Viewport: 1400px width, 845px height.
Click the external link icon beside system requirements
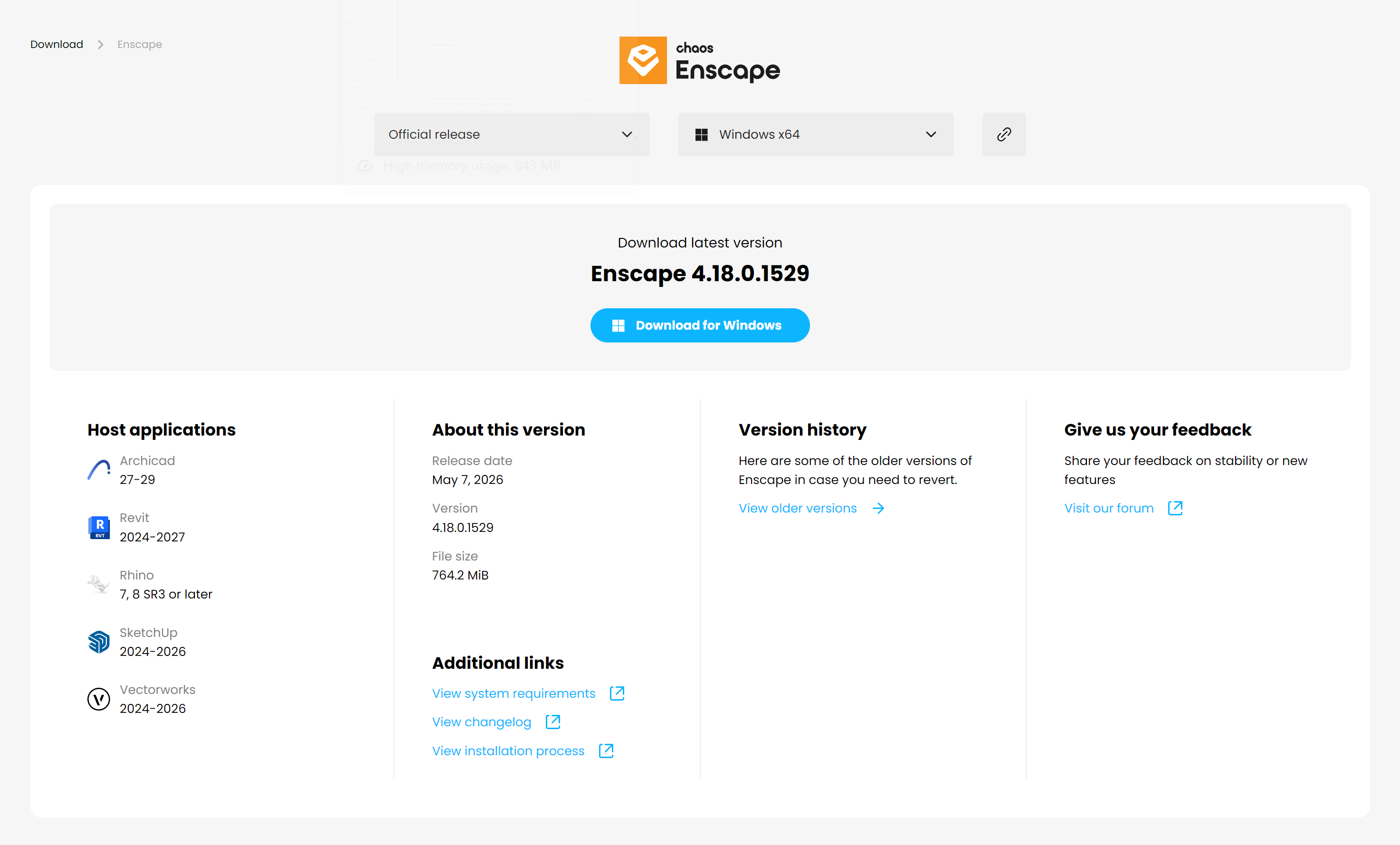click(617, 693)
